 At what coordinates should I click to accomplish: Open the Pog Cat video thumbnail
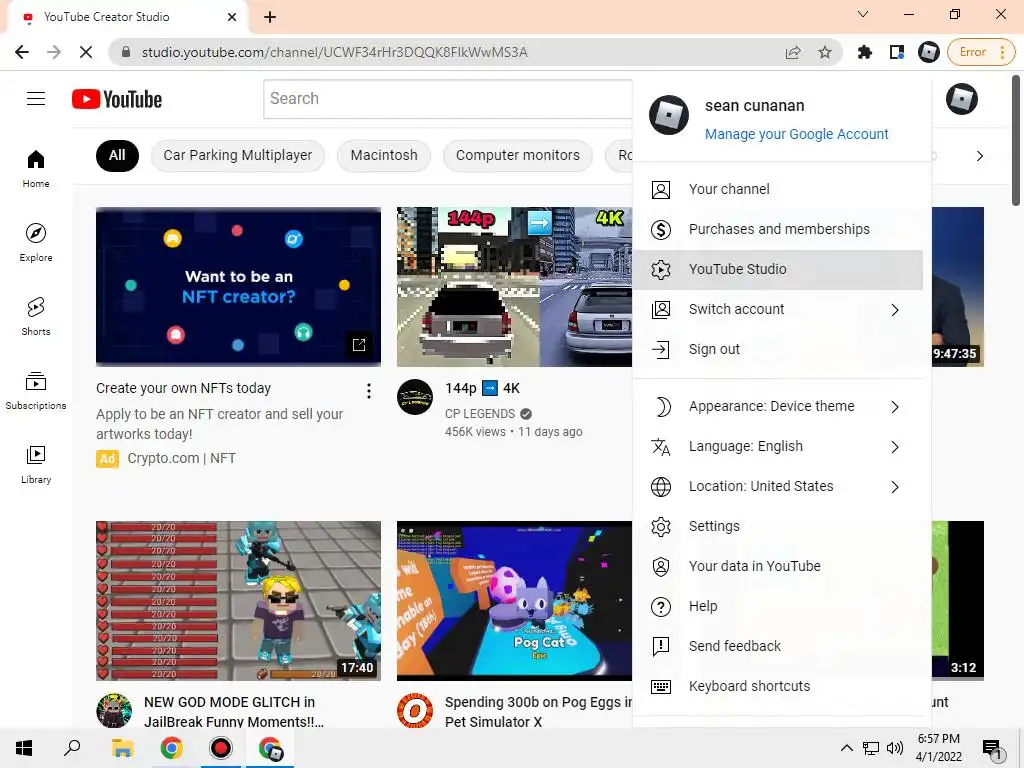click(x=514, y=601)
